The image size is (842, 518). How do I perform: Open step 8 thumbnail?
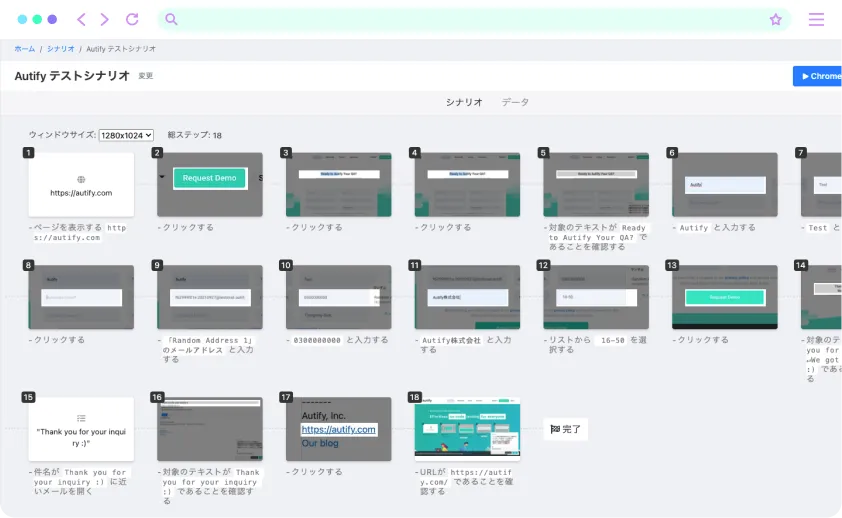(81, 297)
